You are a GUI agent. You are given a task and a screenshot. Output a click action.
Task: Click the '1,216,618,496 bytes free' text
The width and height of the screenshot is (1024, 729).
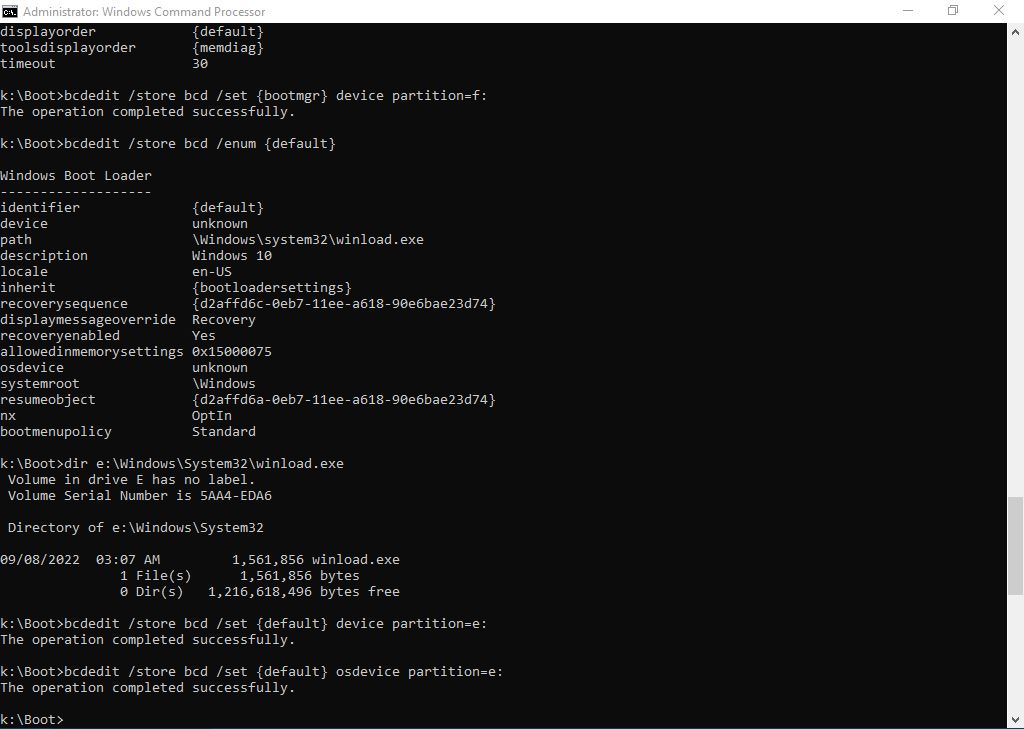point(303,592)
